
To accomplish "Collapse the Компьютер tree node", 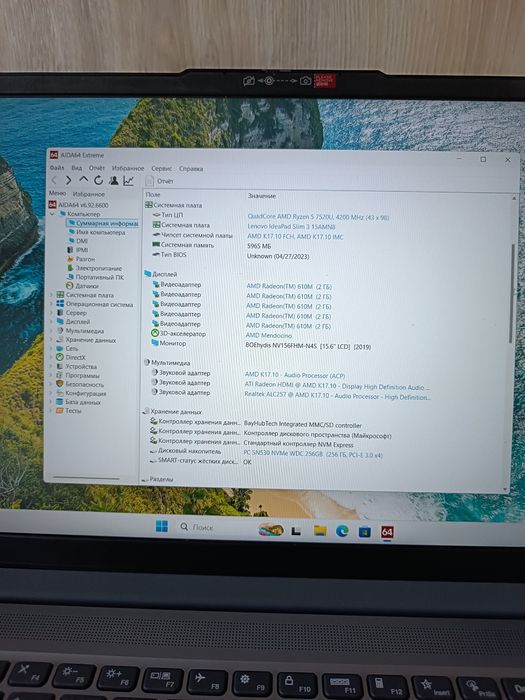I will point(52,214).
